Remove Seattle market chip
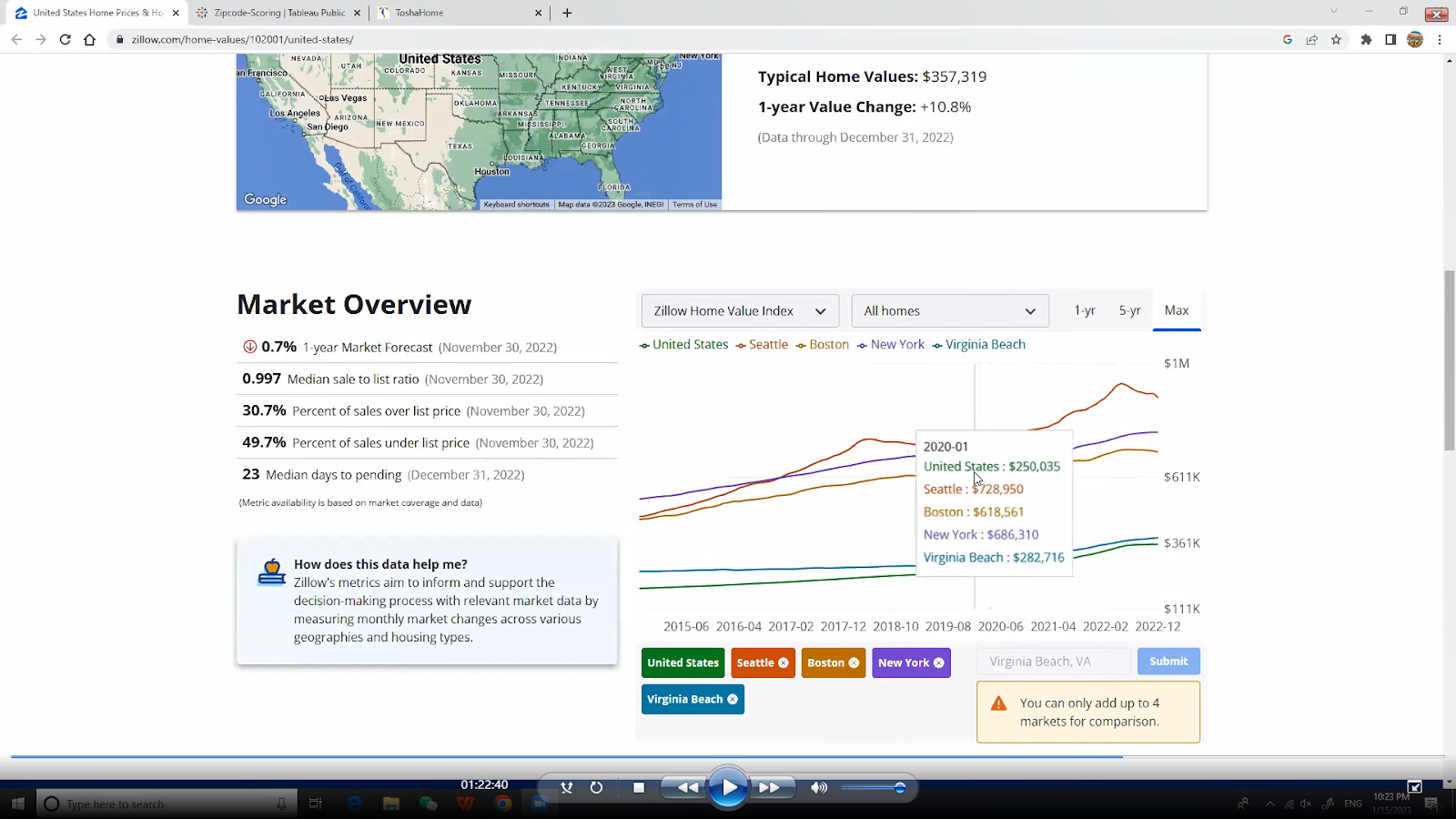 (784, 662)
